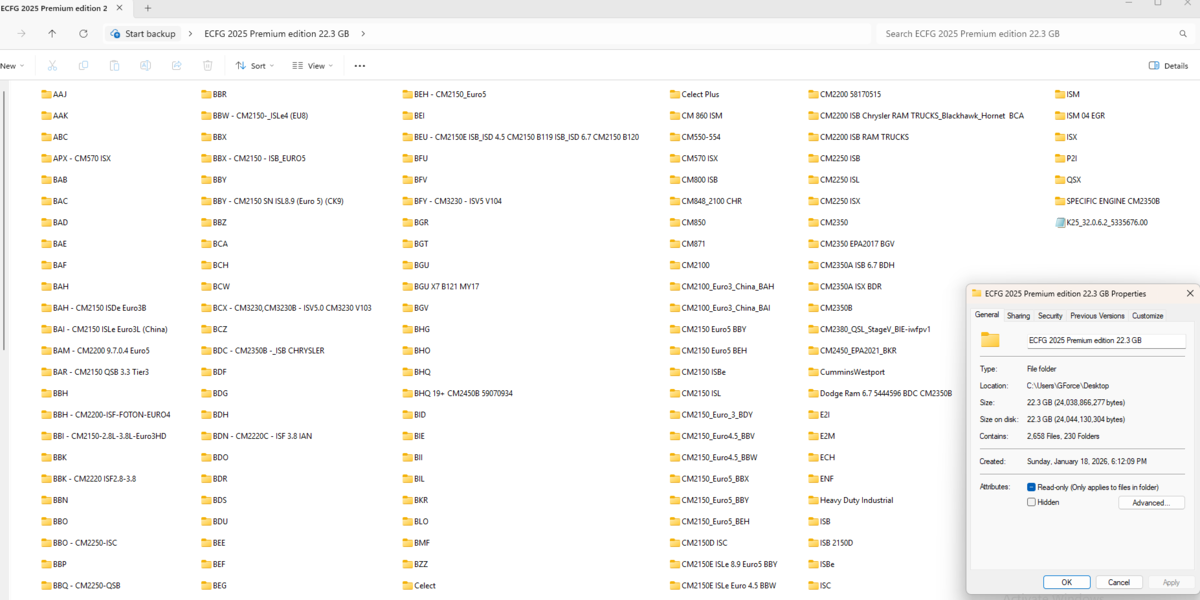Click the Advanced... attributes button
Viewport: 1200px width, 600px height.
pyautogui.click(x=1151, y=503)
